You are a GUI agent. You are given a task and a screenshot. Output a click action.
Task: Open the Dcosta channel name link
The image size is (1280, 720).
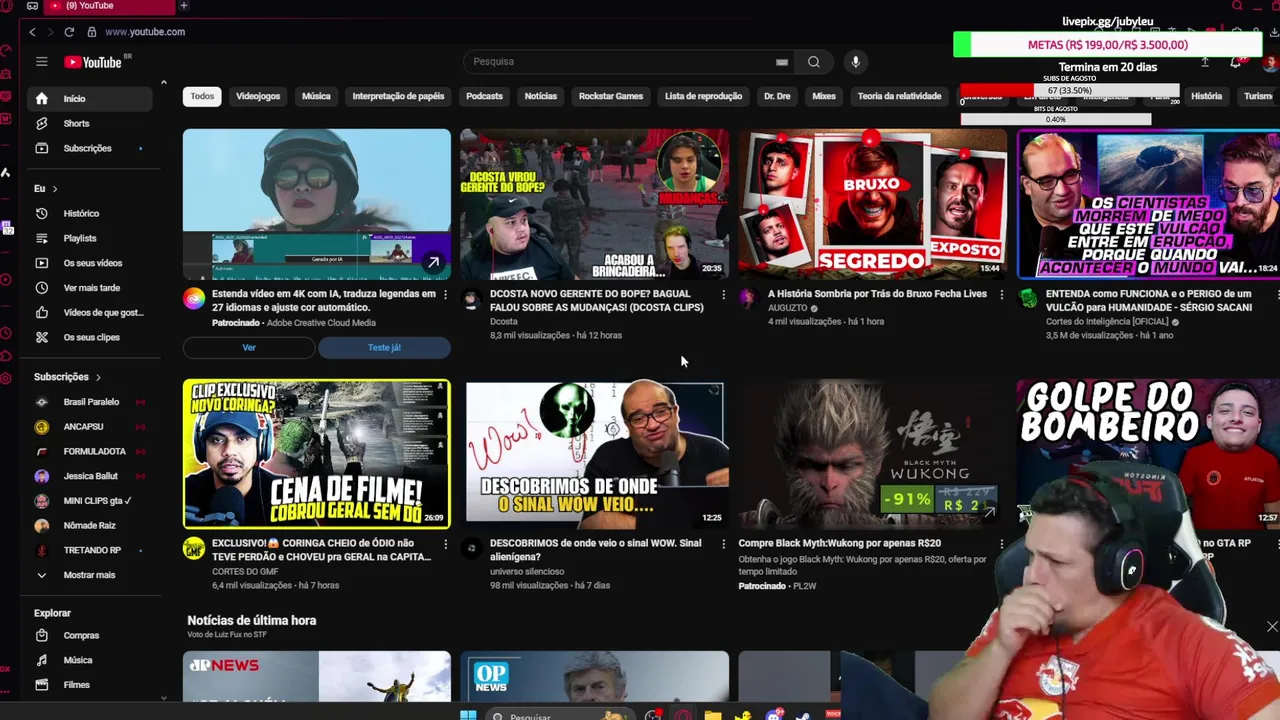point(504,322)
